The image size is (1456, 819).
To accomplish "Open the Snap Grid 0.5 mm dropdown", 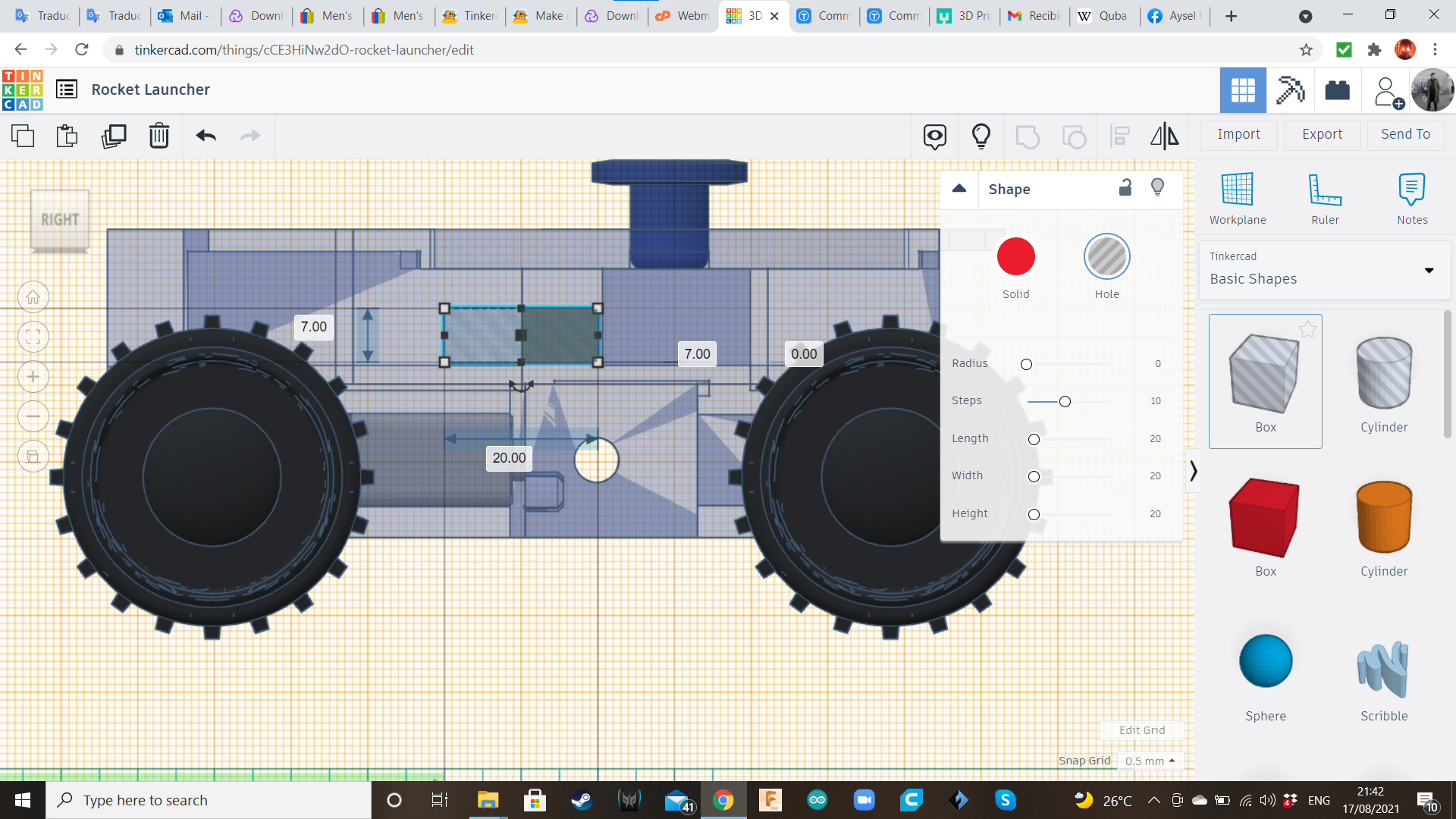I will pyautogui.click(x=1150, y=761).
